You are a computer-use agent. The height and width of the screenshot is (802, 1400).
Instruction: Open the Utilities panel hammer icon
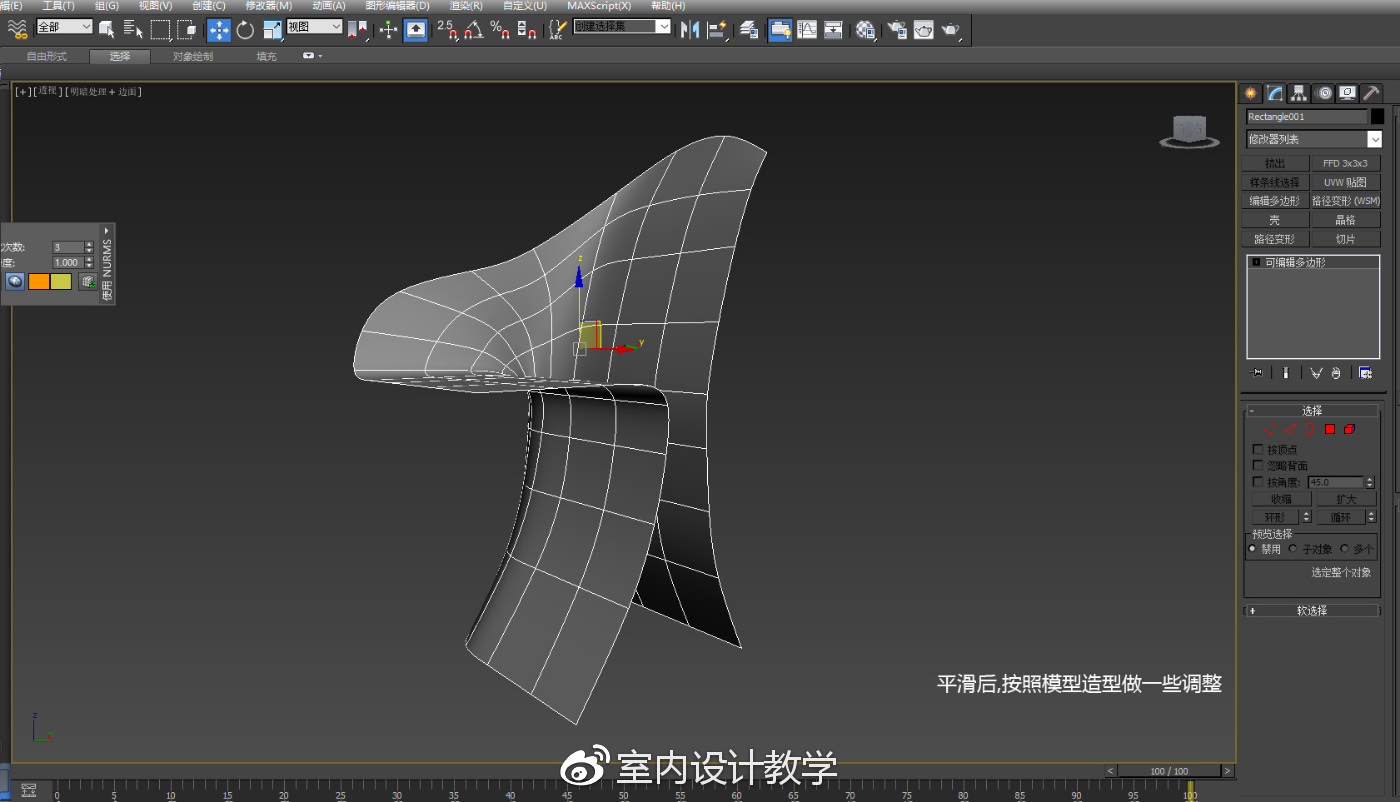click(1371, 92)
